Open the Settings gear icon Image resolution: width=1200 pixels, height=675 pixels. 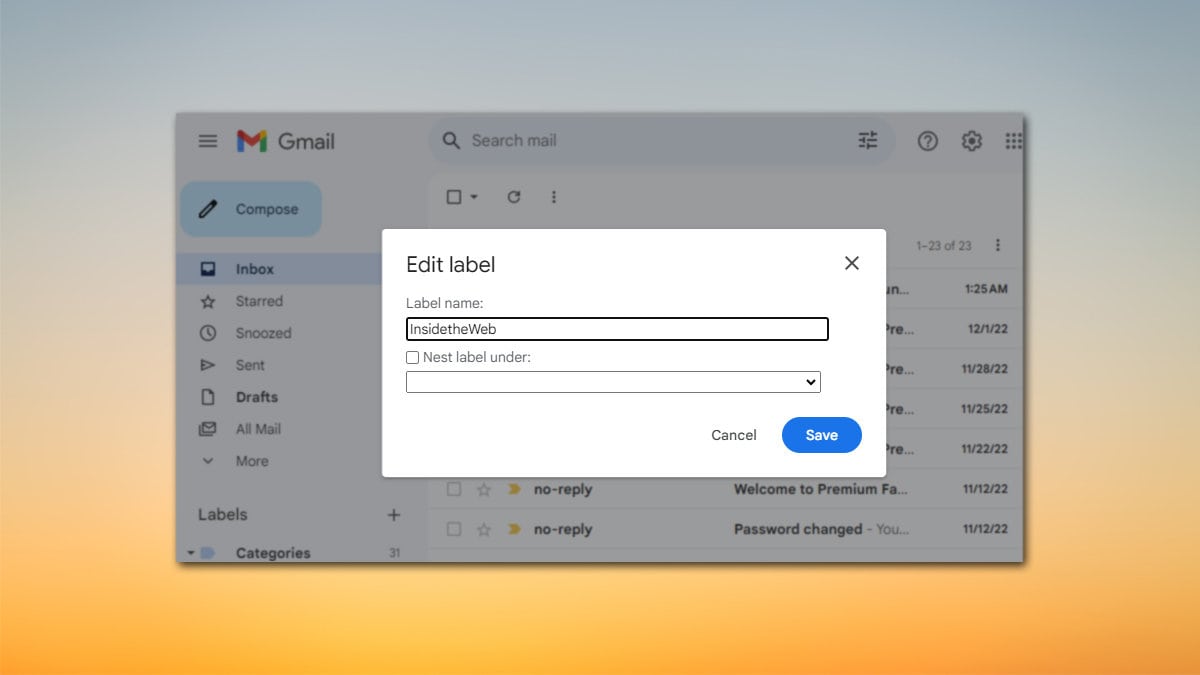(x=971, y=141)
